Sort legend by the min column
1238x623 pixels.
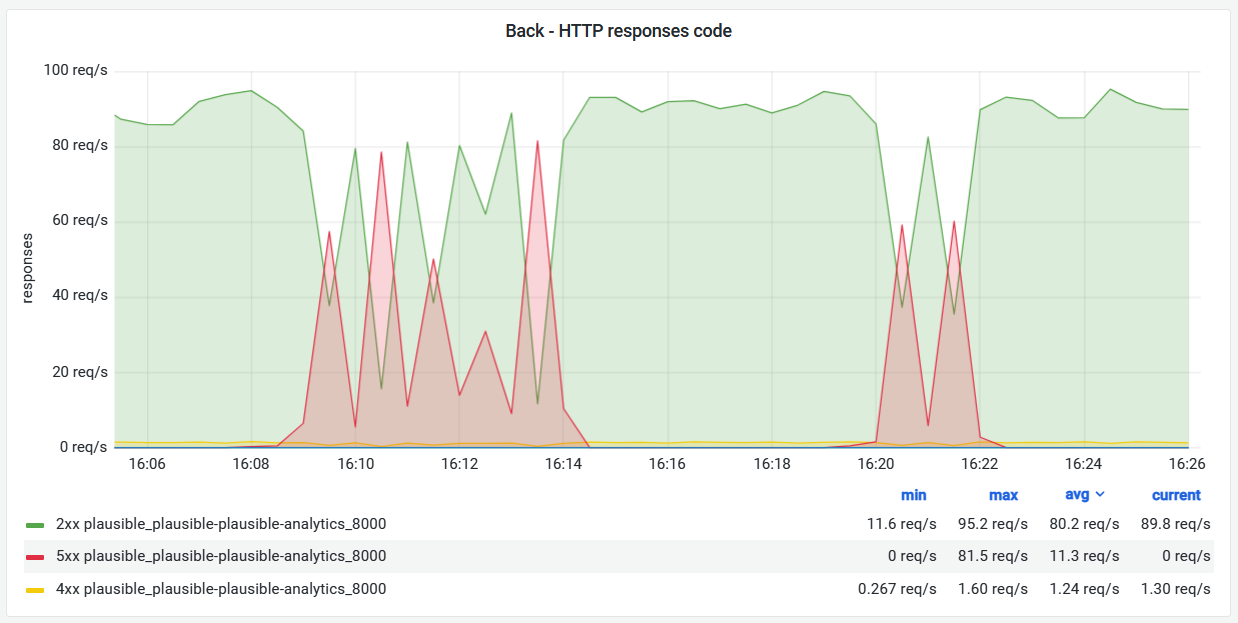point(913,495)
